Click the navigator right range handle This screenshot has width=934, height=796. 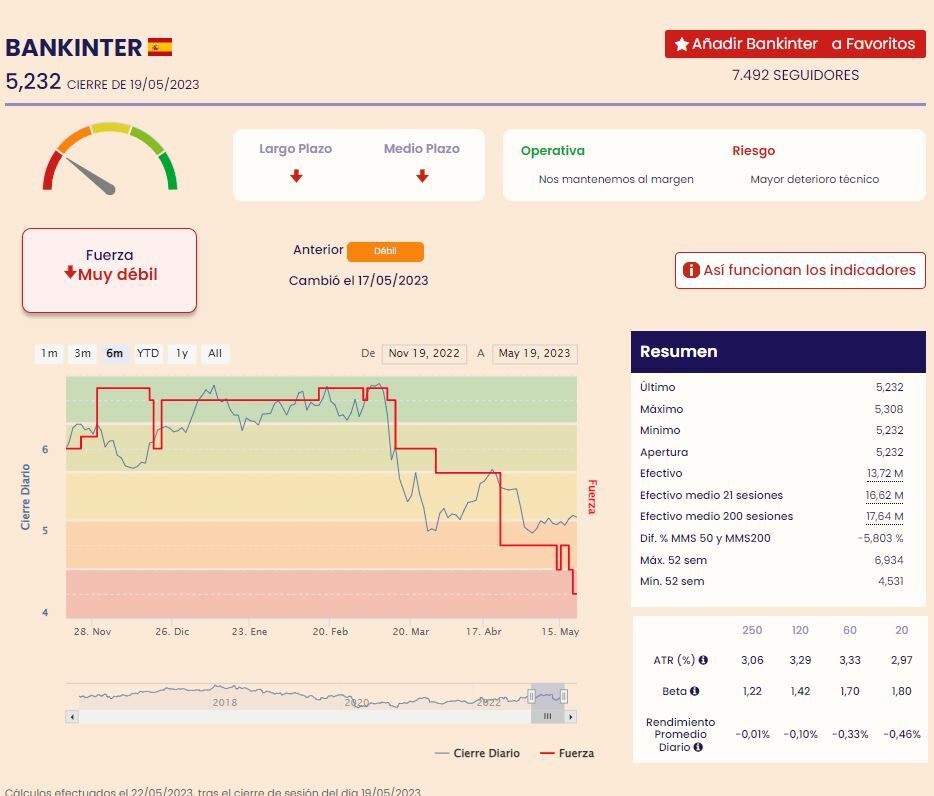(x=563, y=696)
